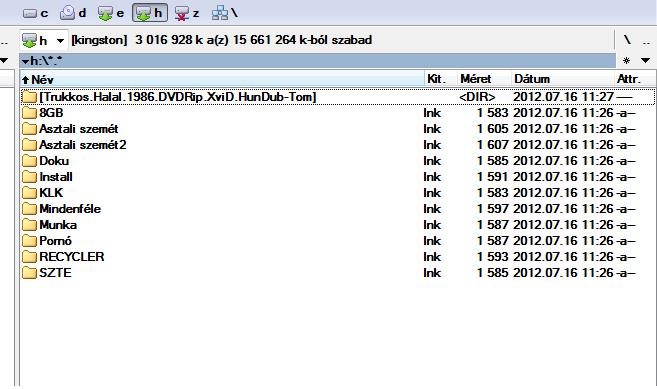Viewport: 657px width, 389px height.
Task: Click the [Trukkos.Halal.1986.DVDRip.XviD.HunDub-Tom] folder name
Action: point(178,97)
